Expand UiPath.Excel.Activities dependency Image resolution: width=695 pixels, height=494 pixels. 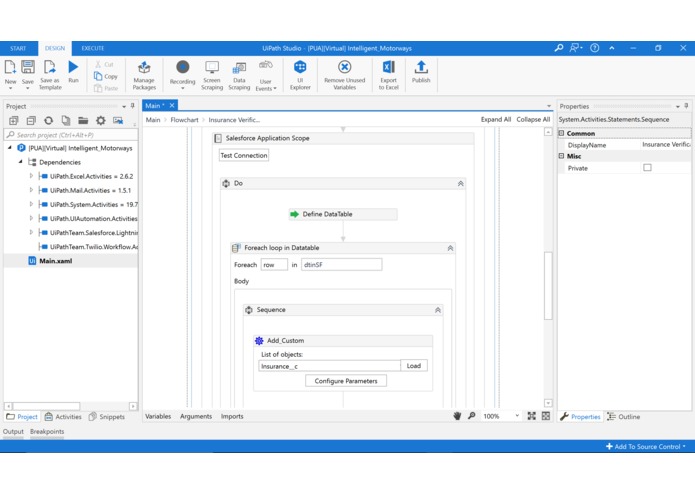click(x=31, y=176)
